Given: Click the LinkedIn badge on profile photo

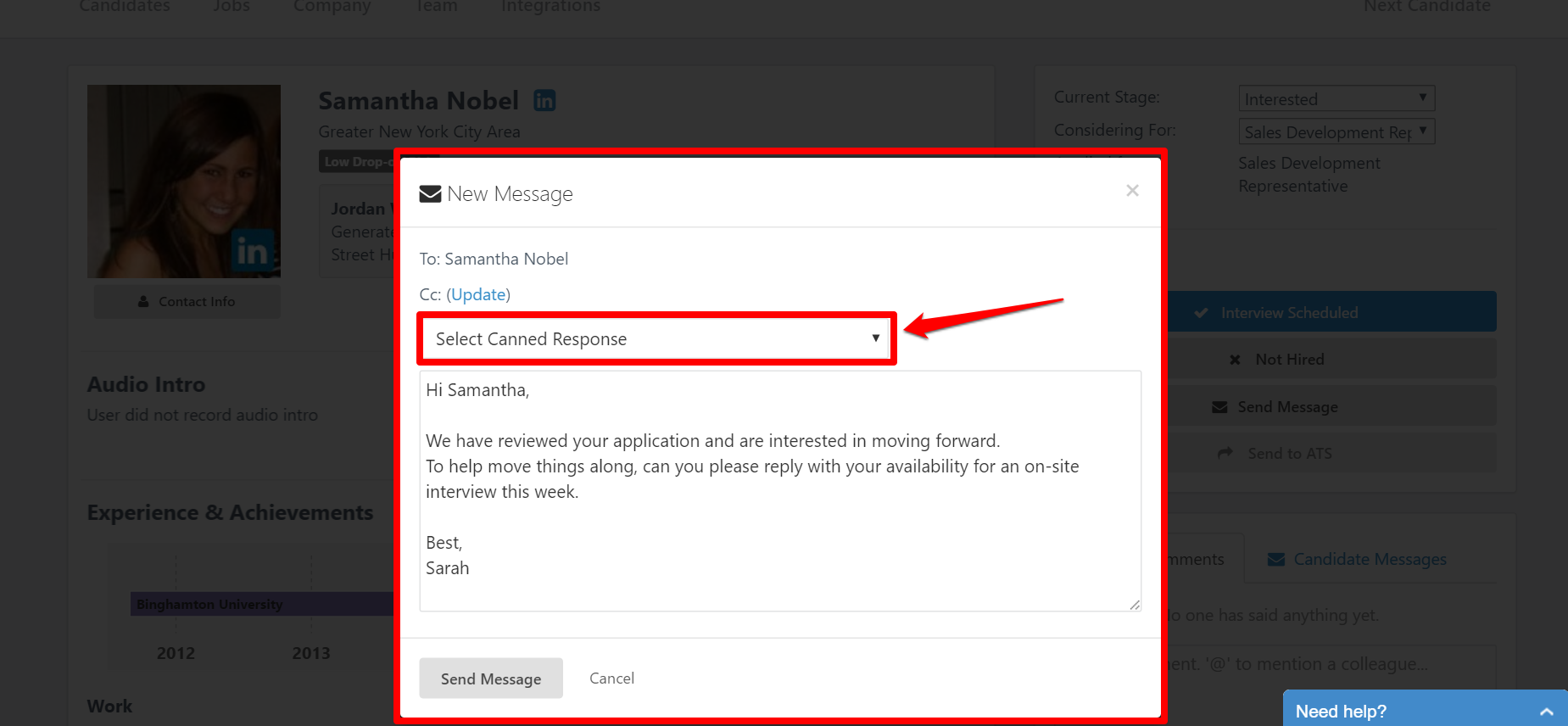Looking at the screenshot, I should click(252, 251).
